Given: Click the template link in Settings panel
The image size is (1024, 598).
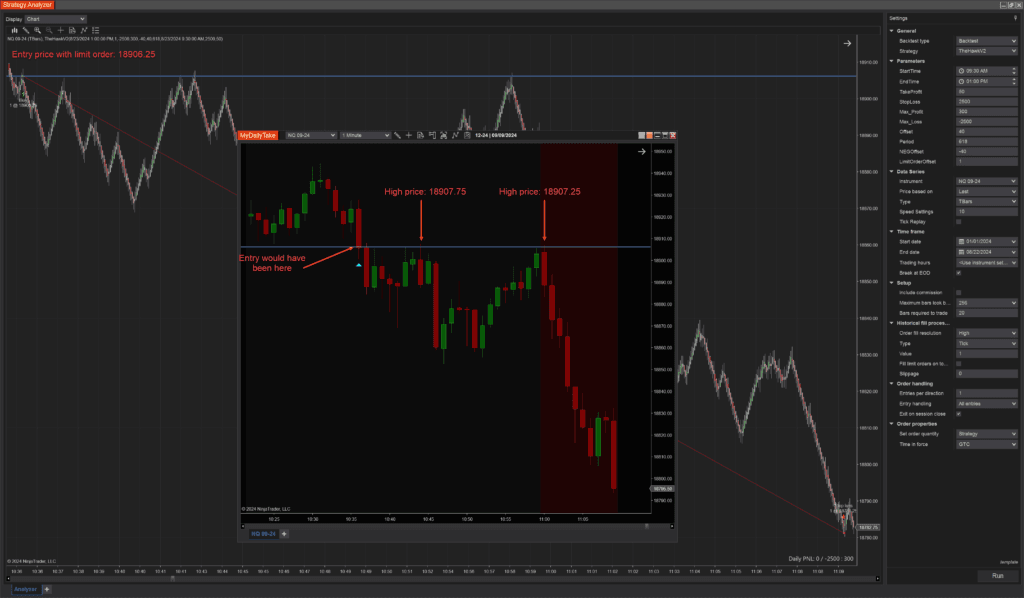Looking at the screenshot, I should pyautogui.click(x=1008, y=562).
